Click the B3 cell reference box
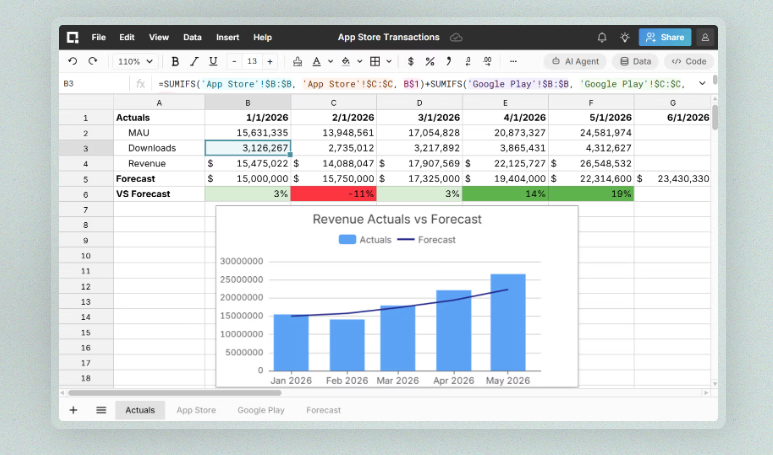The image size is (773, 455). pyautogui.click(x=94, y=84)
